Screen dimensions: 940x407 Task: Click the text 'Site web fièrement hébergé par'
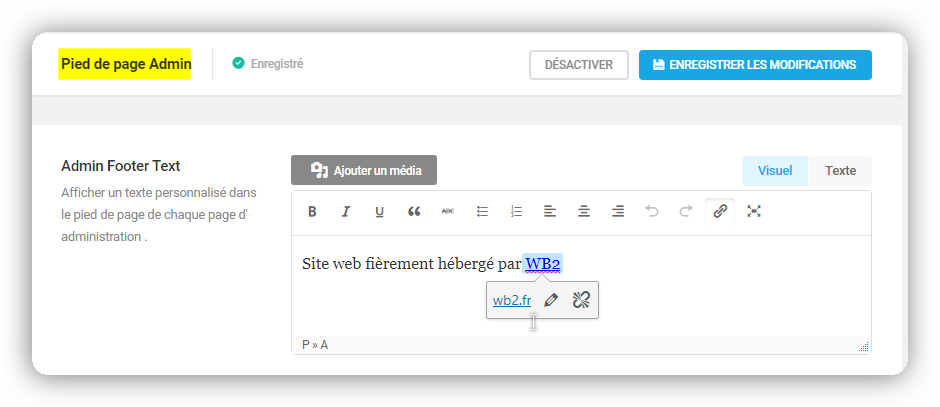(412, 264)
